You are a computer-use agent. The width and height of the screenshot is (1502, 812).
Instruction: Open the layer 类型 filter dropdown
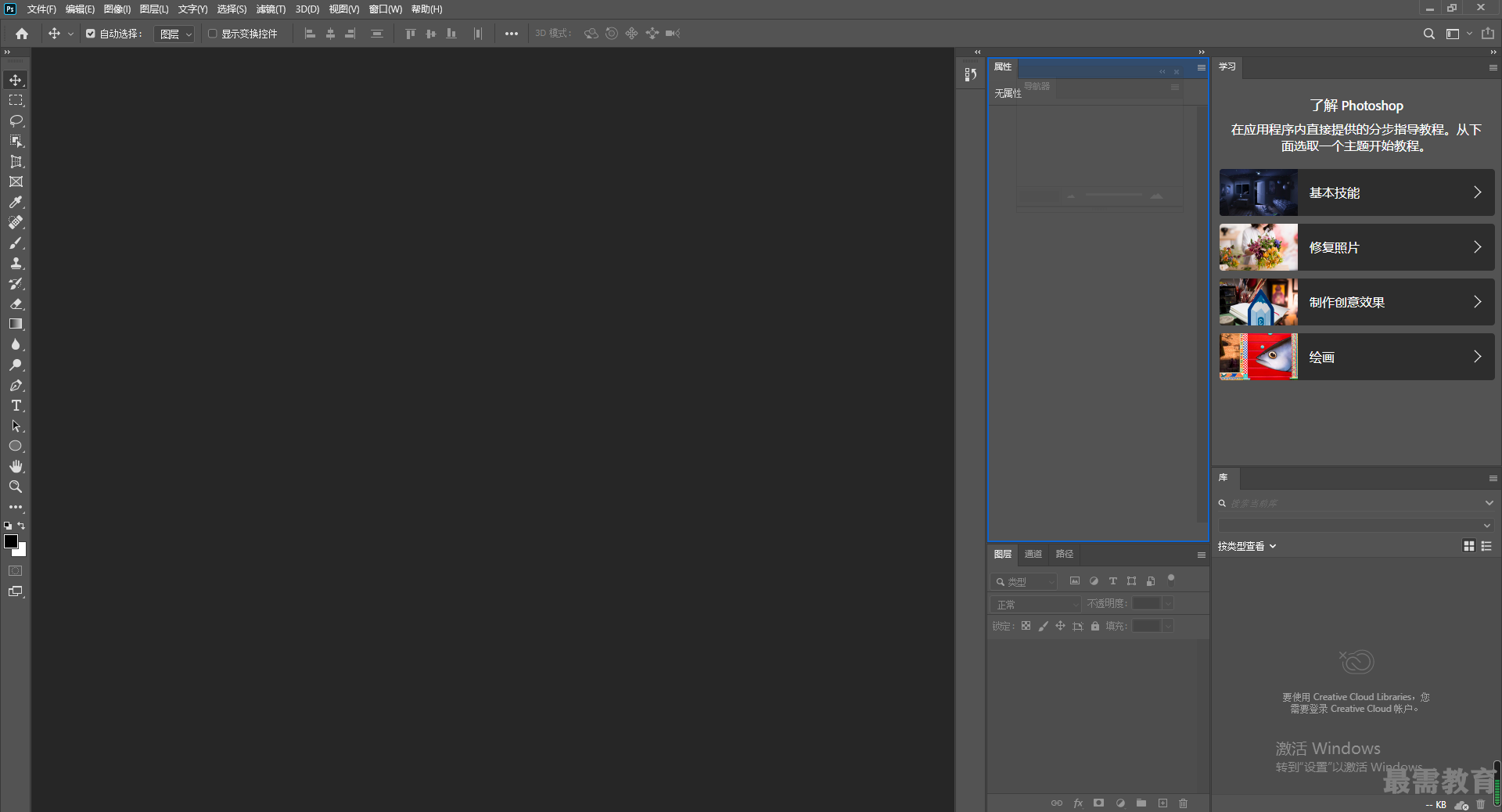click(1024, 582)
